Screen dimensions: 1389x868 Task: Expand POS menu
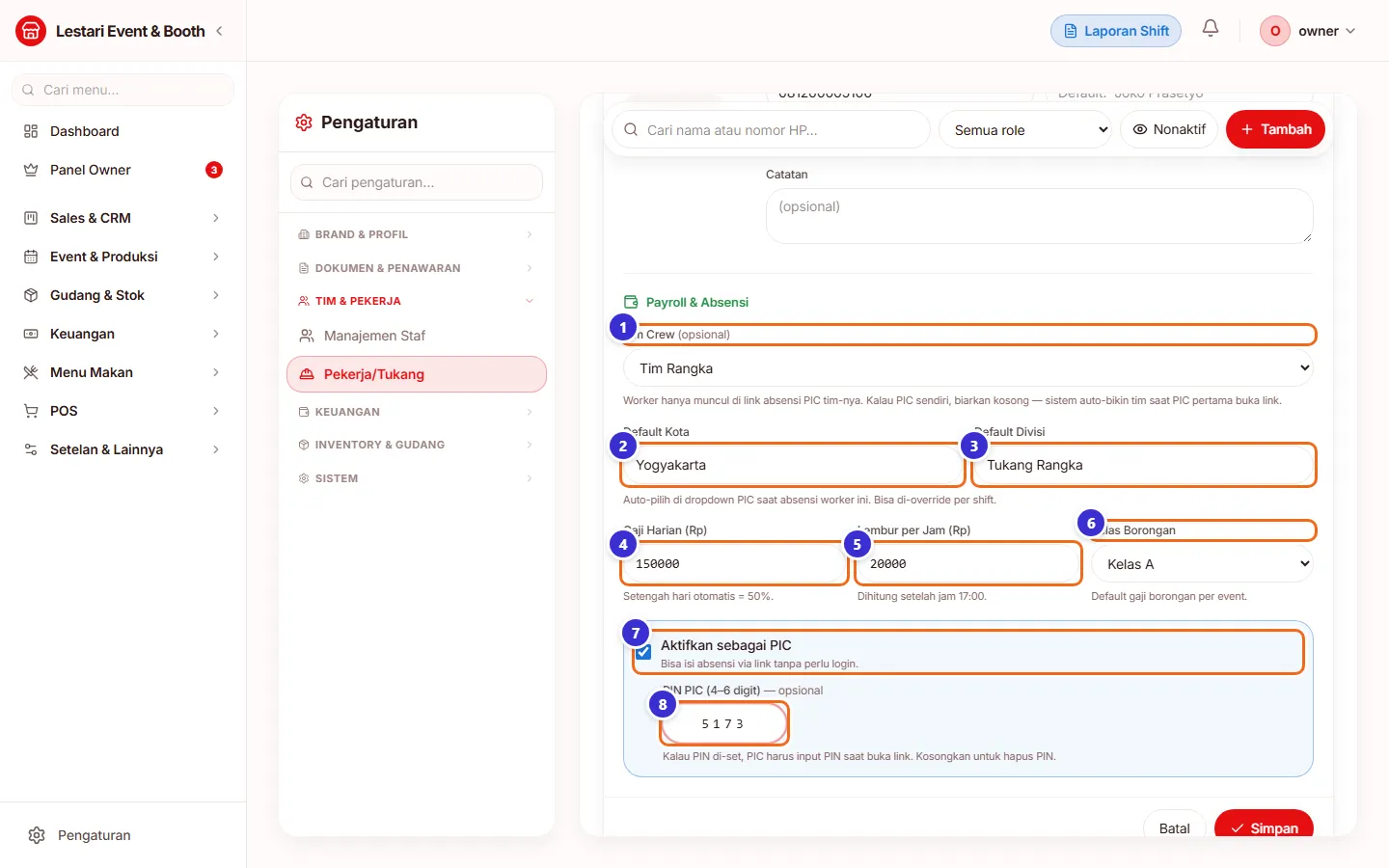pyautogui.click(x=123, y=411)
